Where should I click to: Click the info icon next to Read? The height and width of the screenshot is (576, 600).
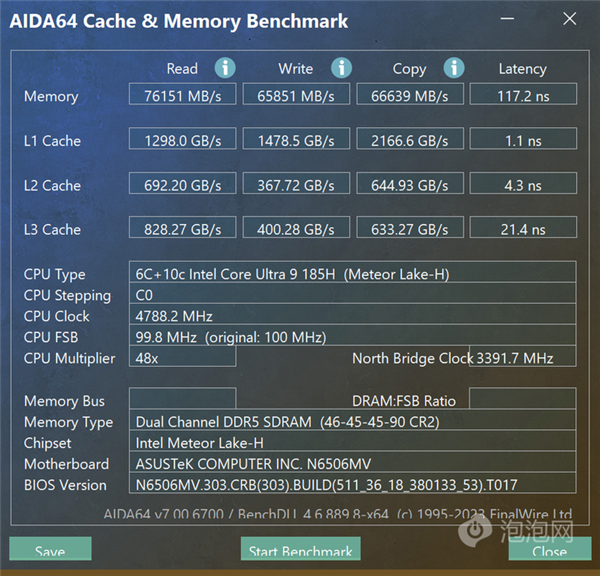(x=225, y=68)
